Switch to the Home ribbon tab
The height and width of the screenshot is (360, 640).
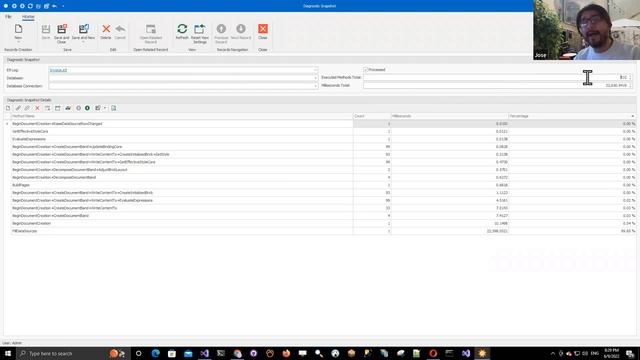pyautogui.click(x=28, y=17)
